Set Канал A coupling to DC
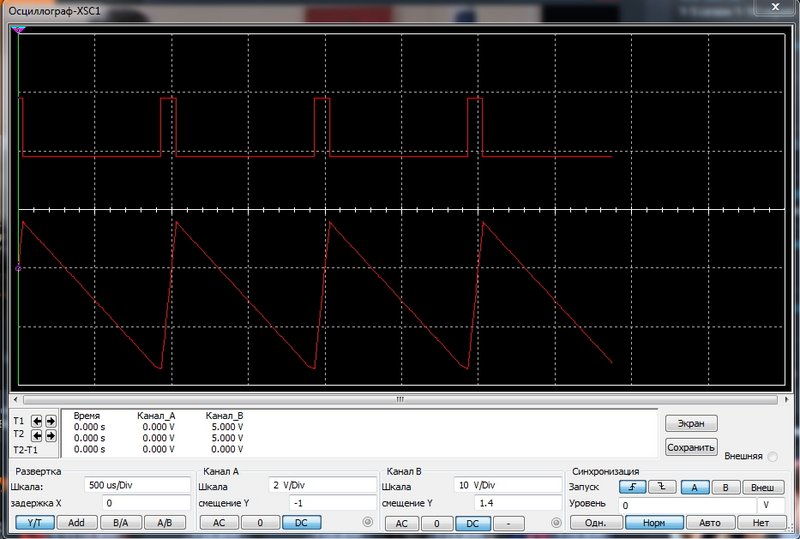This screenshot has height=539, width=800. click(x=302, y=523)
